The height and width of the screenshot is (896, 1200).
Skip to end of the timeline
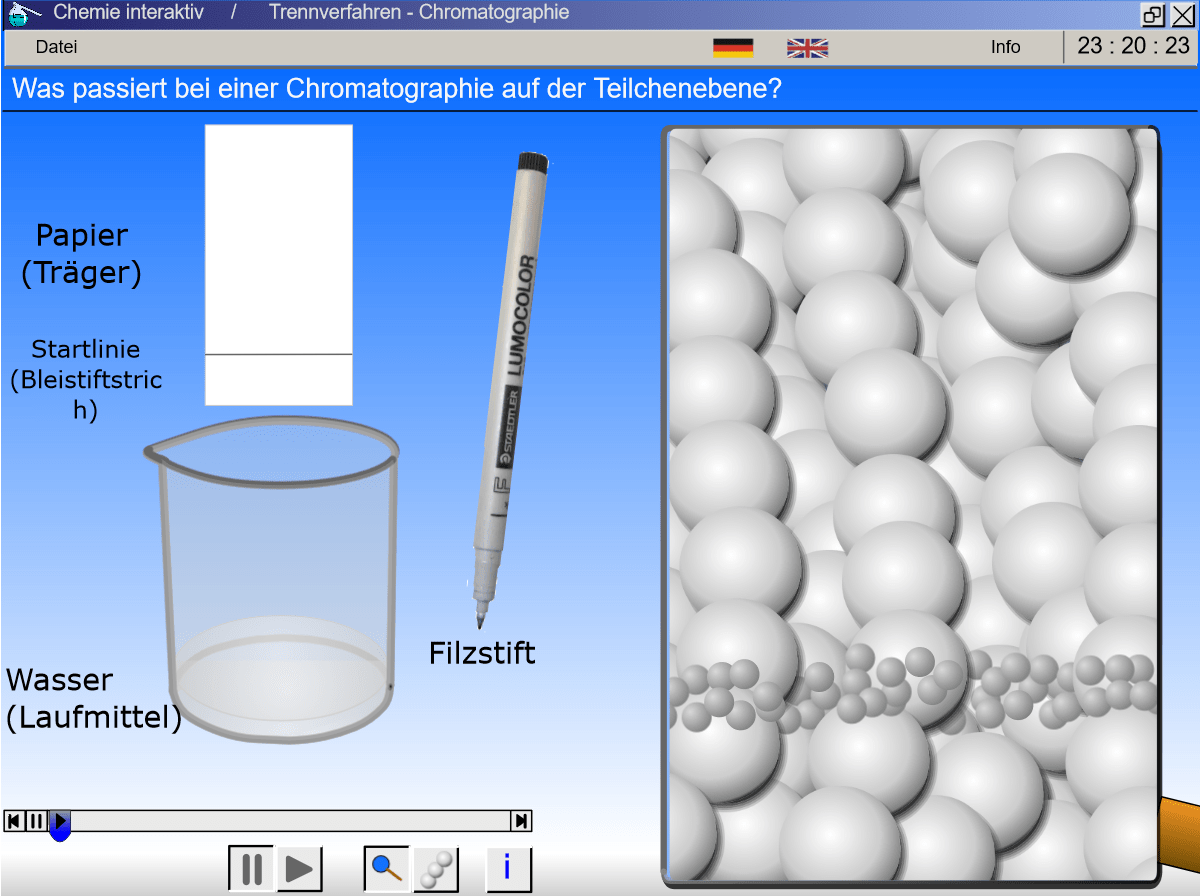521,821
